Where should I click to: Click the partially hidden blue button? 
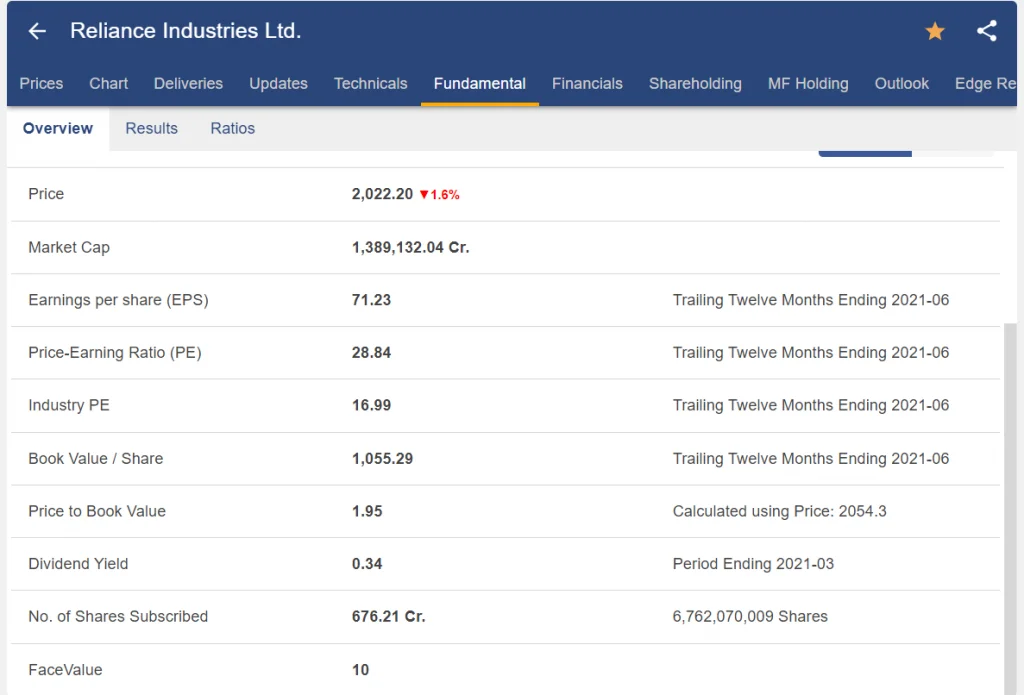[x=865, y=154]
